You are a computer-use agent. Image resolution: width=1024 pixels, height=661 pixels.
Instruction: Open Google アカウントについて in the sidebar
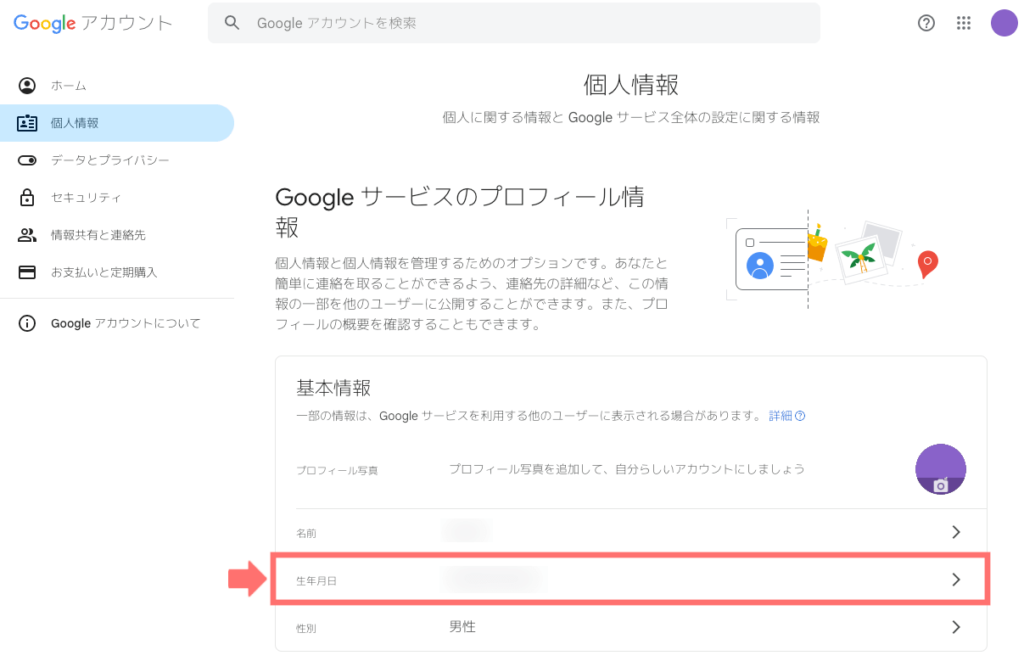click(117, 323)
